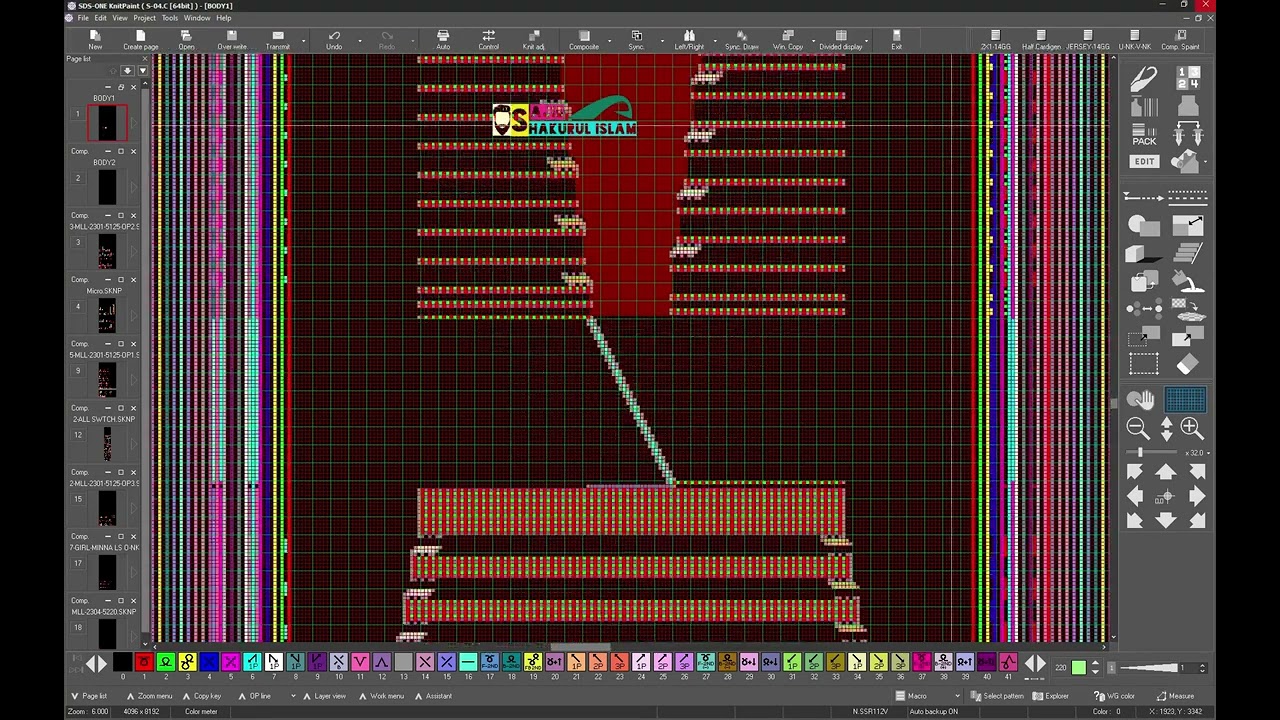The width and height of the screenshot is (1280, 720).
Task: Open the Control tool
Action: (489, 40)
